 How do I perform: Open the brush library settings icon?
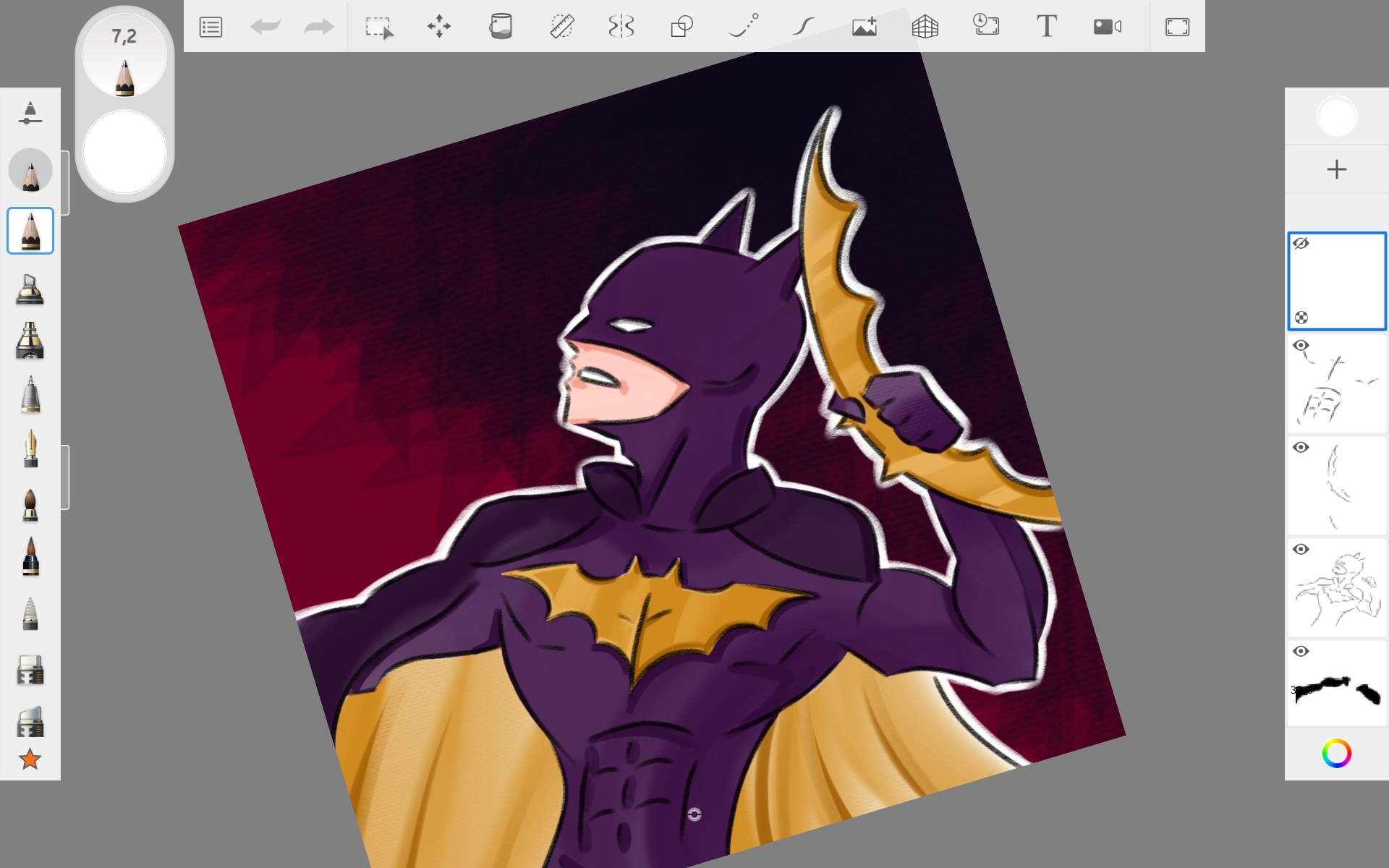click(x=30, y=113)
